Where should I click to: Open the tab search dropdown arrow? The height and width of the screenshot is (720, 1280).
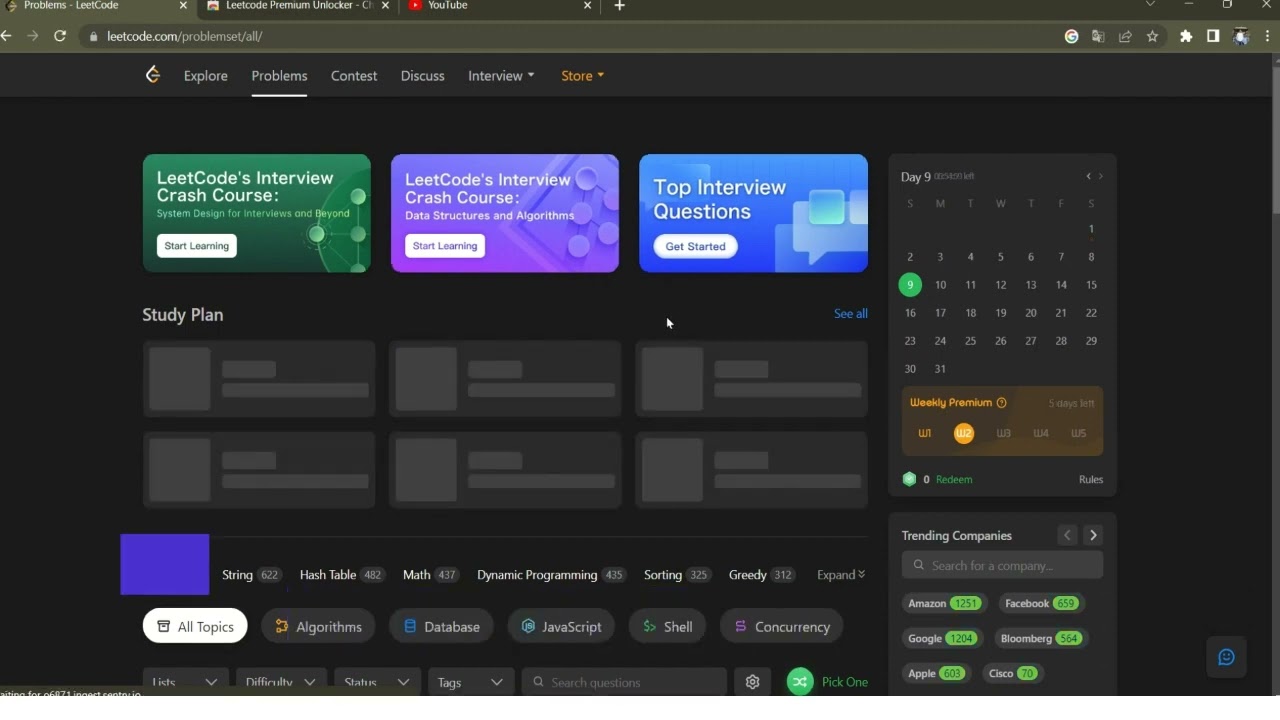point(1150,5)
